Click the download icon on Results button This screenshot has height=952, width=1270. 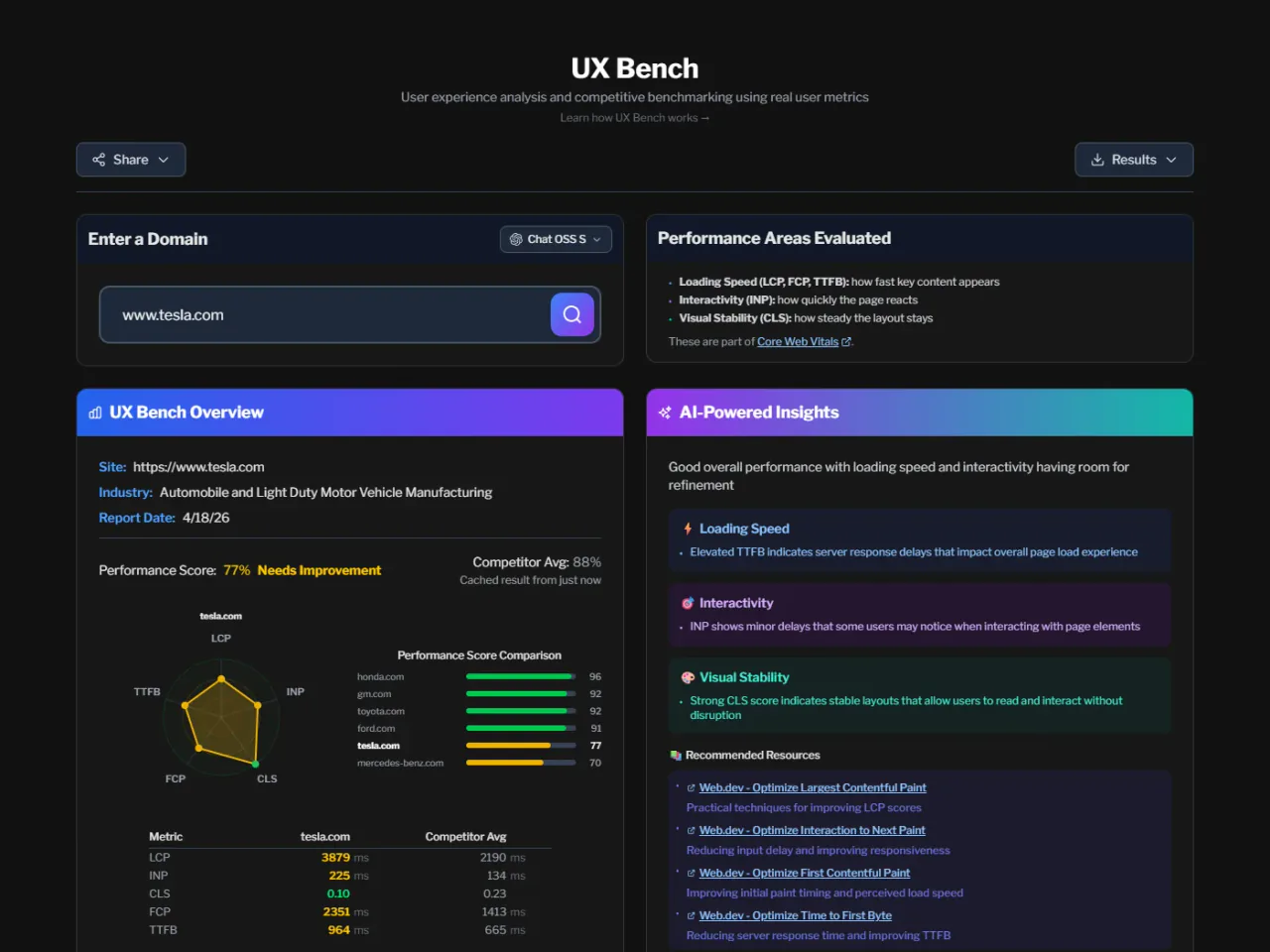tap(1097, 159)
